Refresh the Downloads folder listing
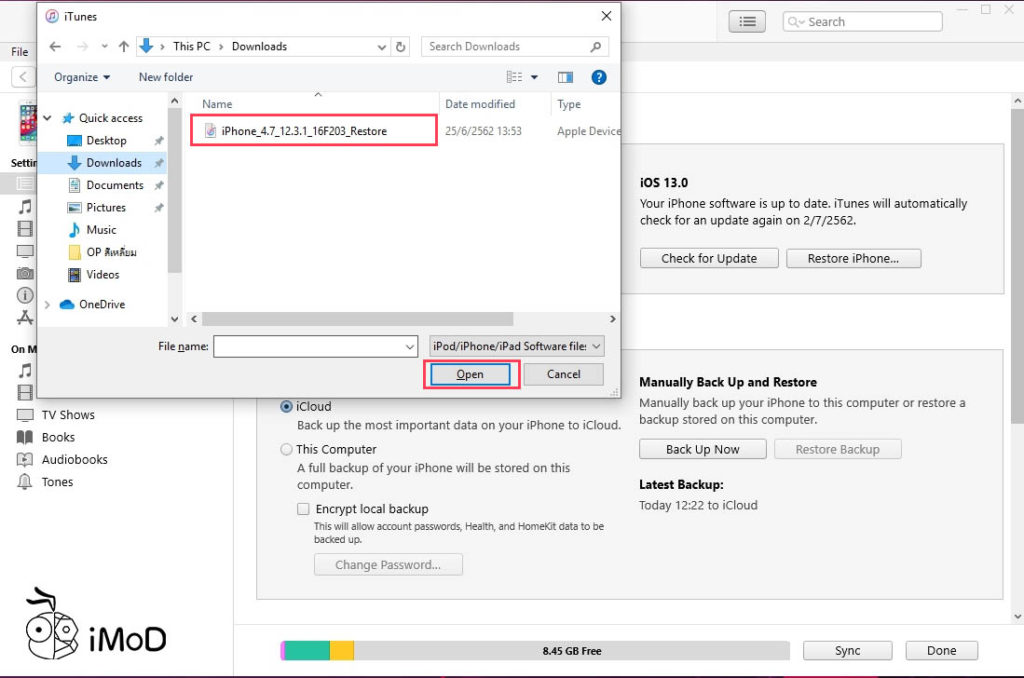This screenshot has width=1024, height=678. 400,46
